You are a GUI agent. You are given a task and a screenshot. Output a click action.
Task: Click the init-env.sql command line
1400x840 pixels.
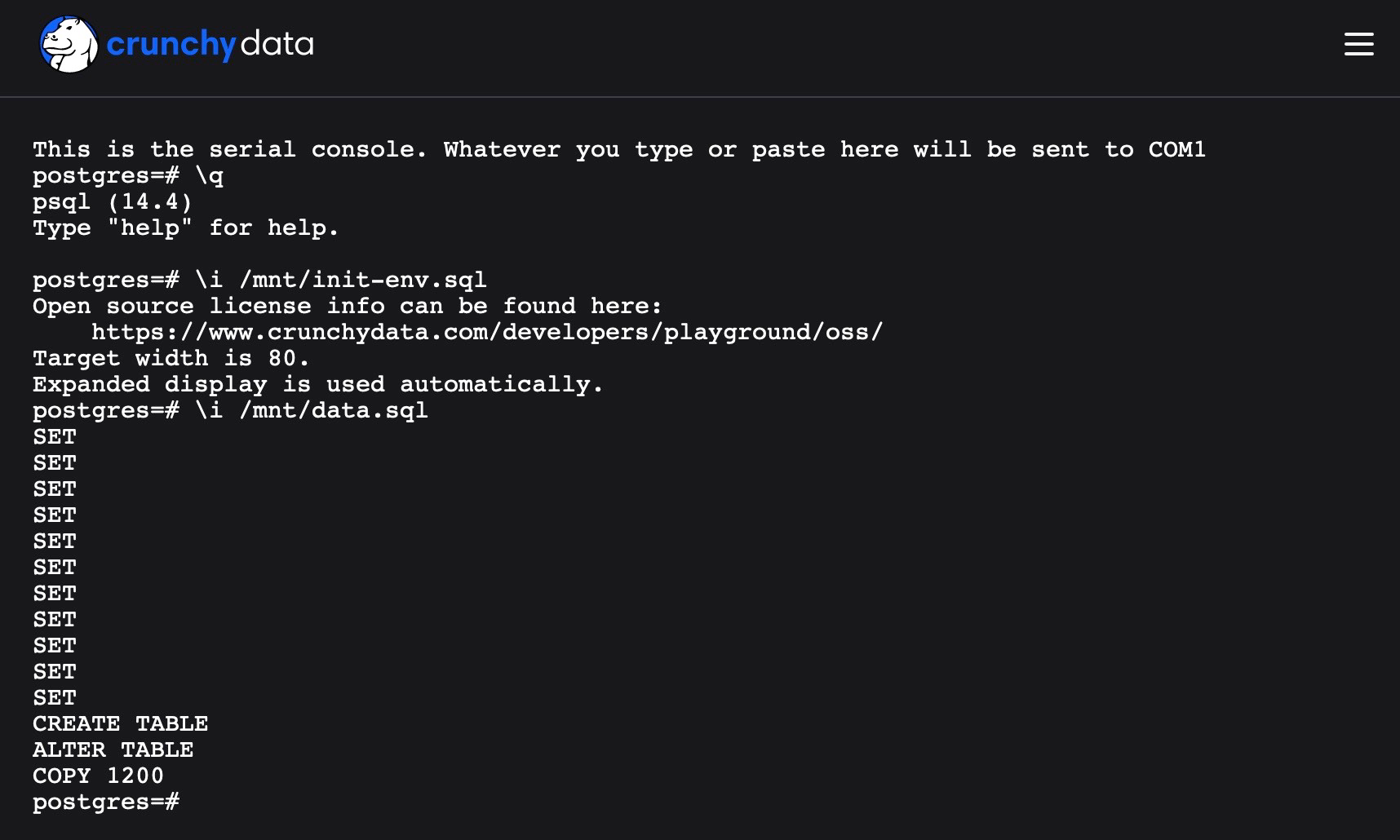point(259,280)
